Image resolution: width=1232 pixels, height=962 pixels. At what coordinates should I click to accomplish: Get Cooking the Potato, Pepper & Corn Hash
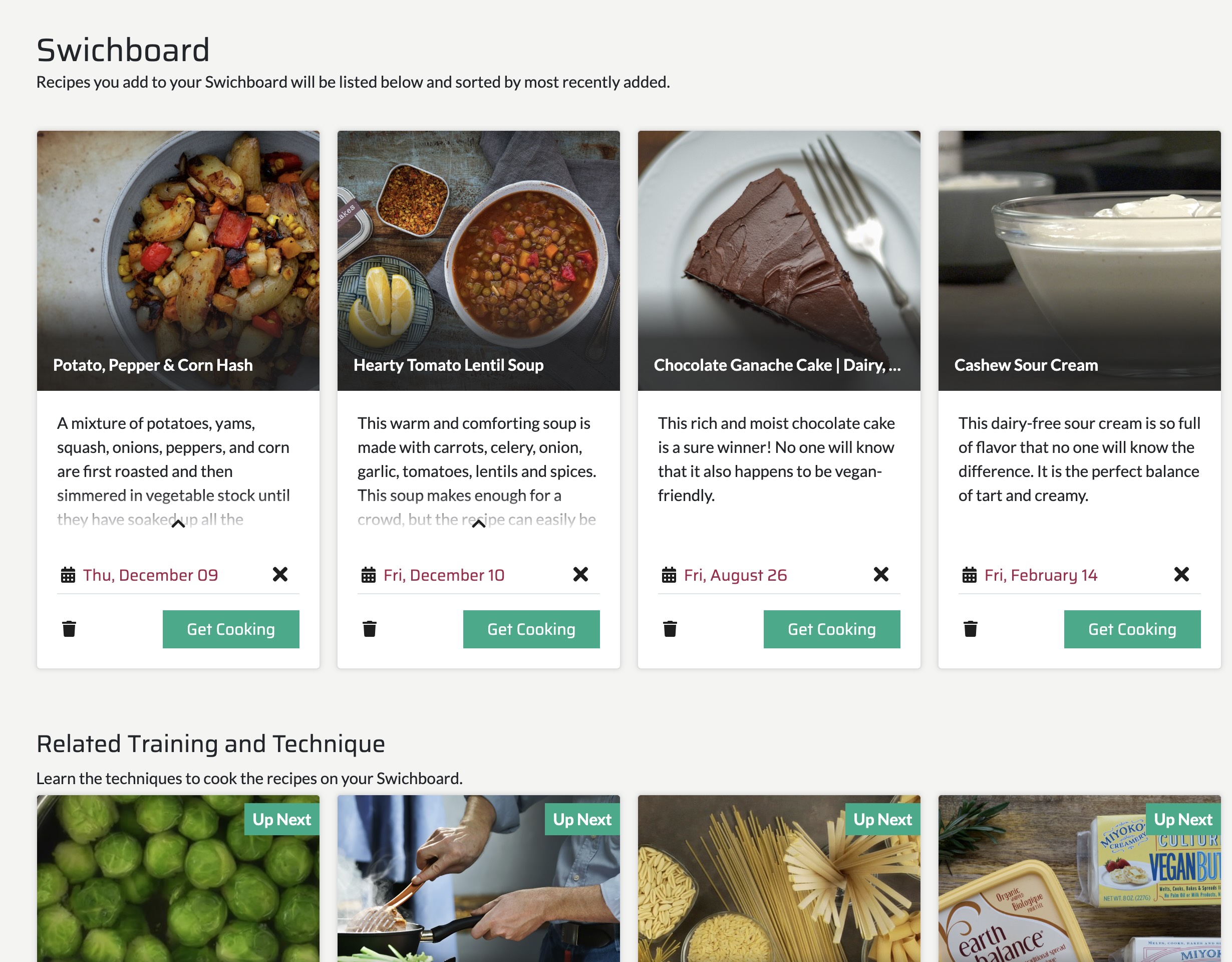click(231, 629)
